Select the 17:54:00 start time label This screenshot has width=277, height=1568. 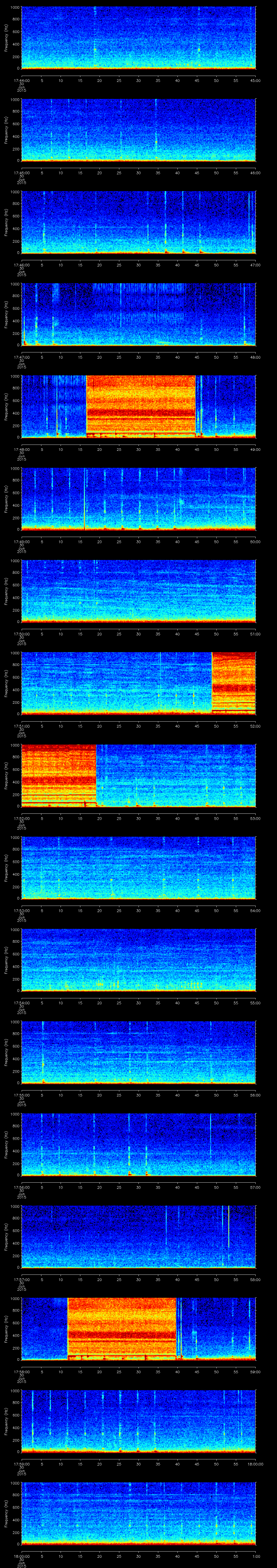click(21, 1003)
